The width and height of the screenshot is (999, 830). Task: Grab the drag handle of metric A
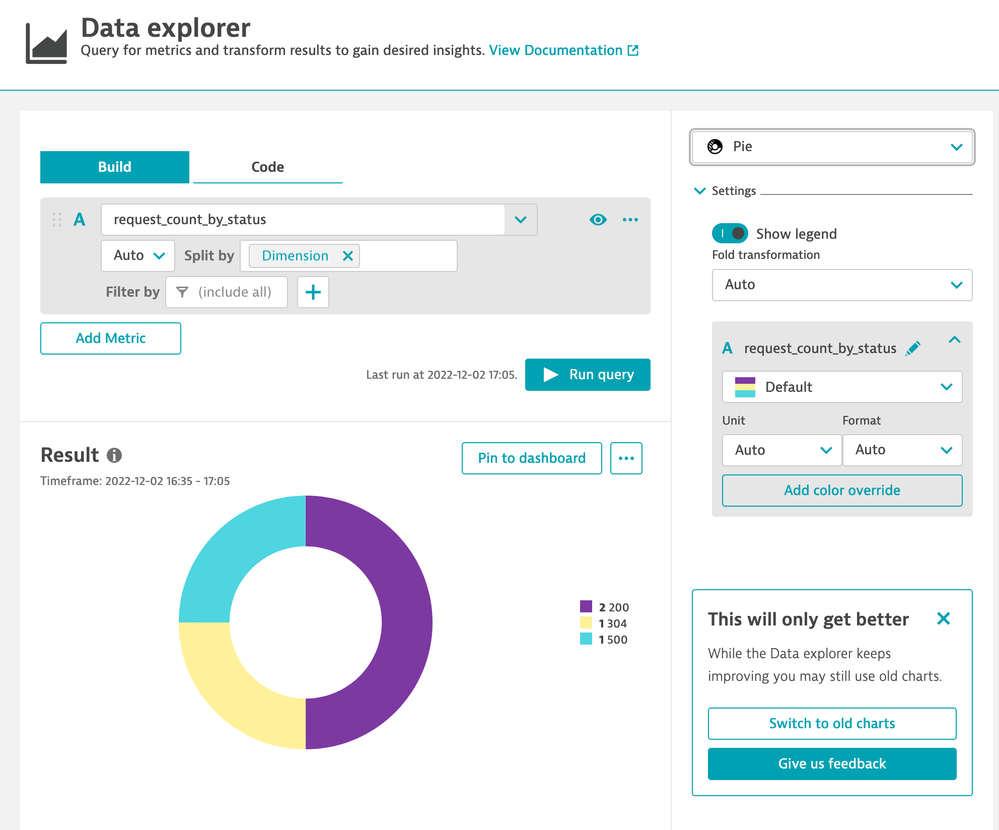click(57, 220)
